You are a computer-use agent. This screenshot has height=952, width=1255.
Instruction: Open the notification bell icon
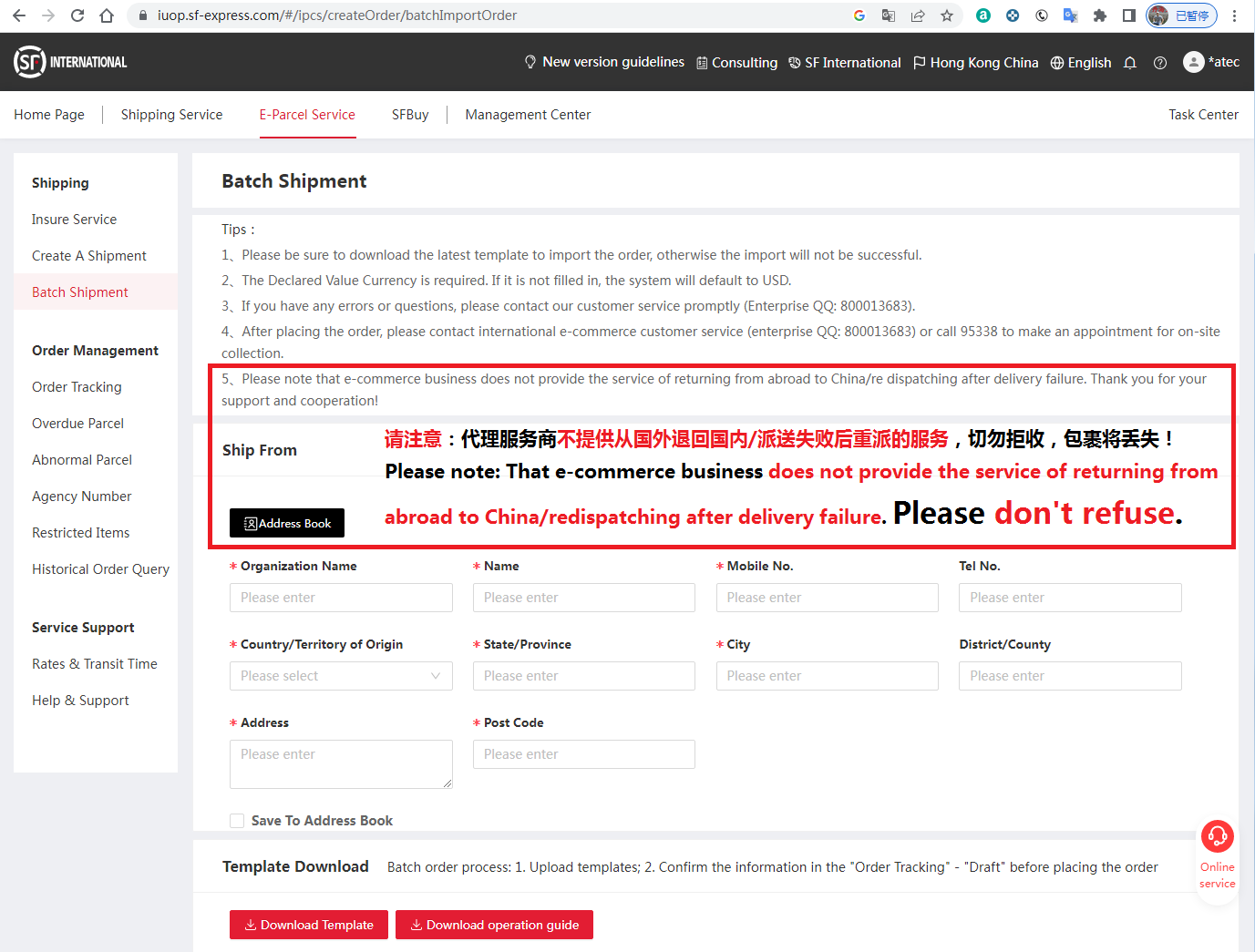point(1130,63)
